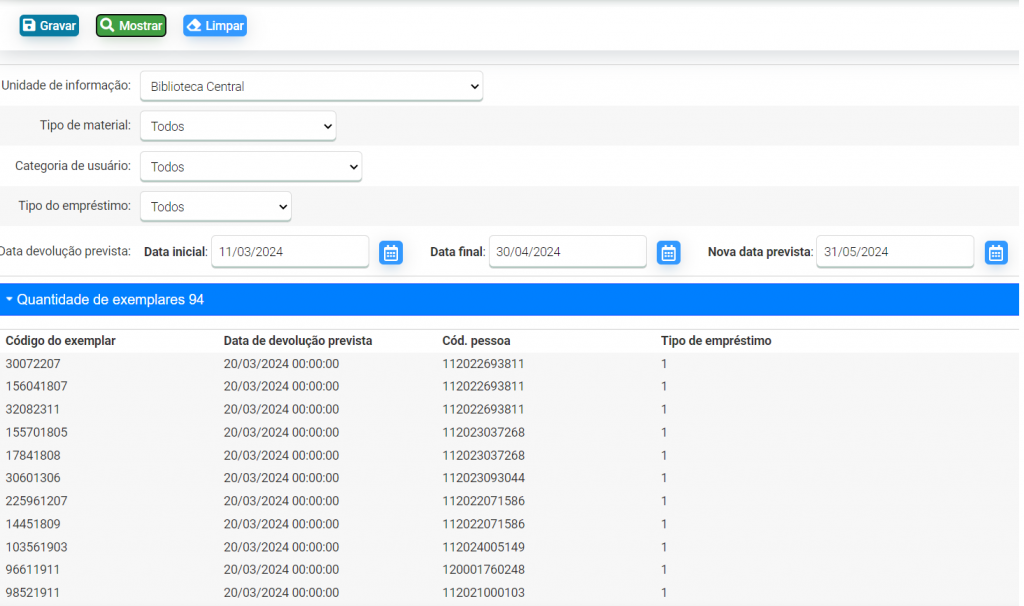Select the Tipo do empréstimo dropdown
The image size is (1024, 606).
tap(215, 207)
